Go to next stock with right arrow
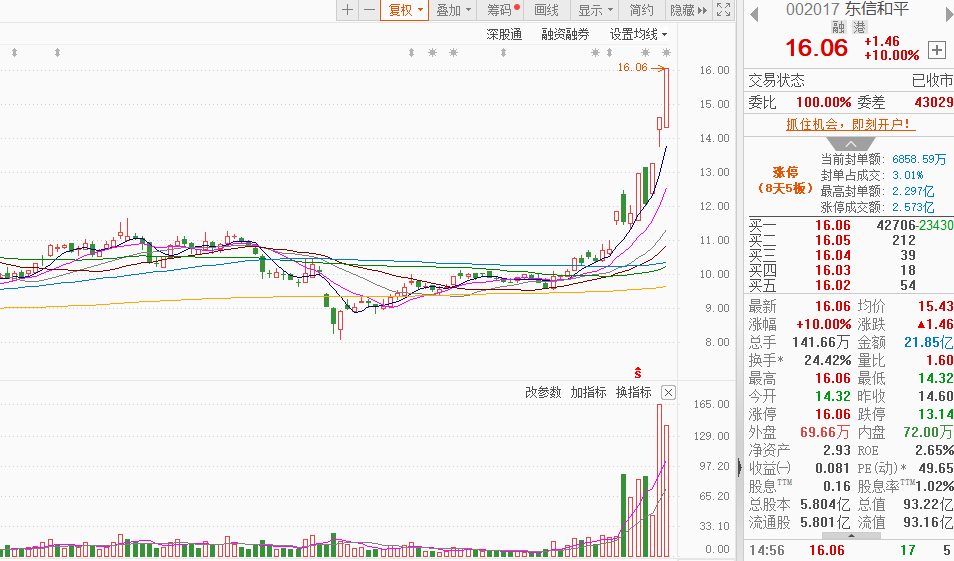Viewport: 954px width, 561px height. pyautogui.click(x=949, y=13)
